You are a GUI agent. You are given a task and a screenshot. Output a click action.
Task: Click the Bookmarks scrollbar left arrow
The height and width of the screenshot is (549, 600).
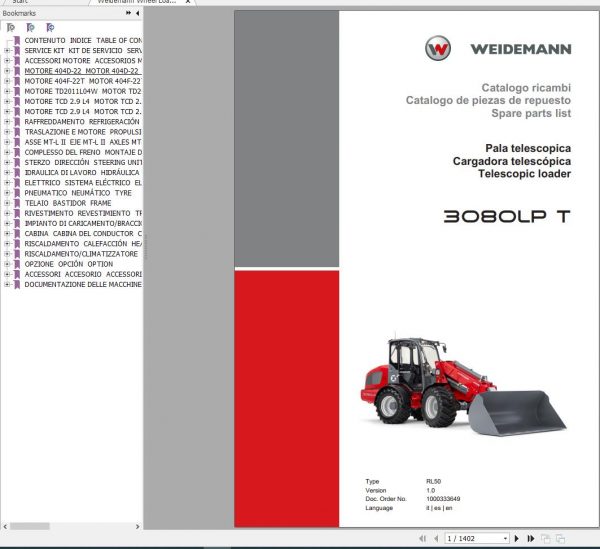pos(5,526)
